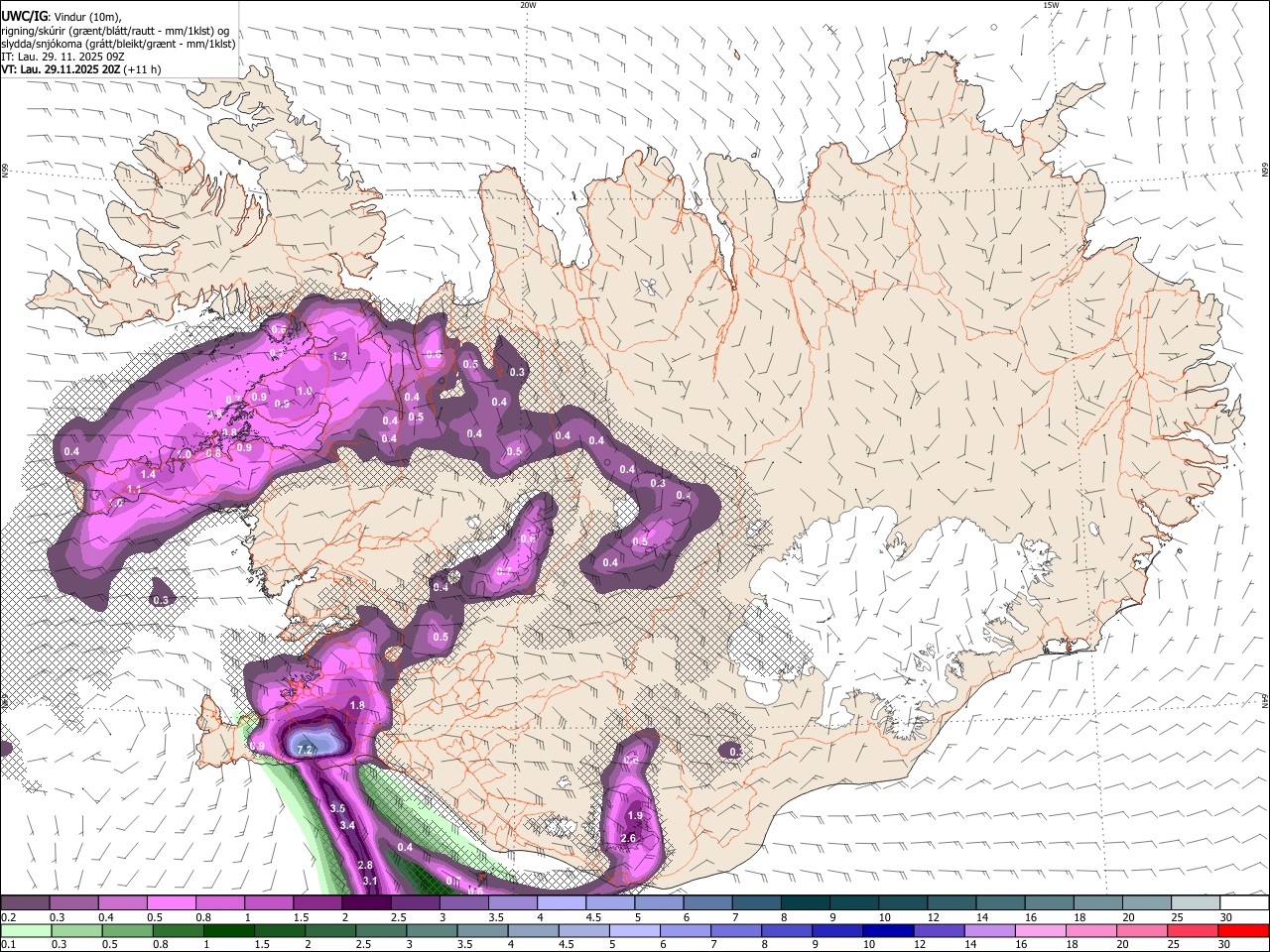This screenshot has height=952, width=1270.
Task: Click the 'rigning/skúrir' legend description line
Action: pos(115,30)
